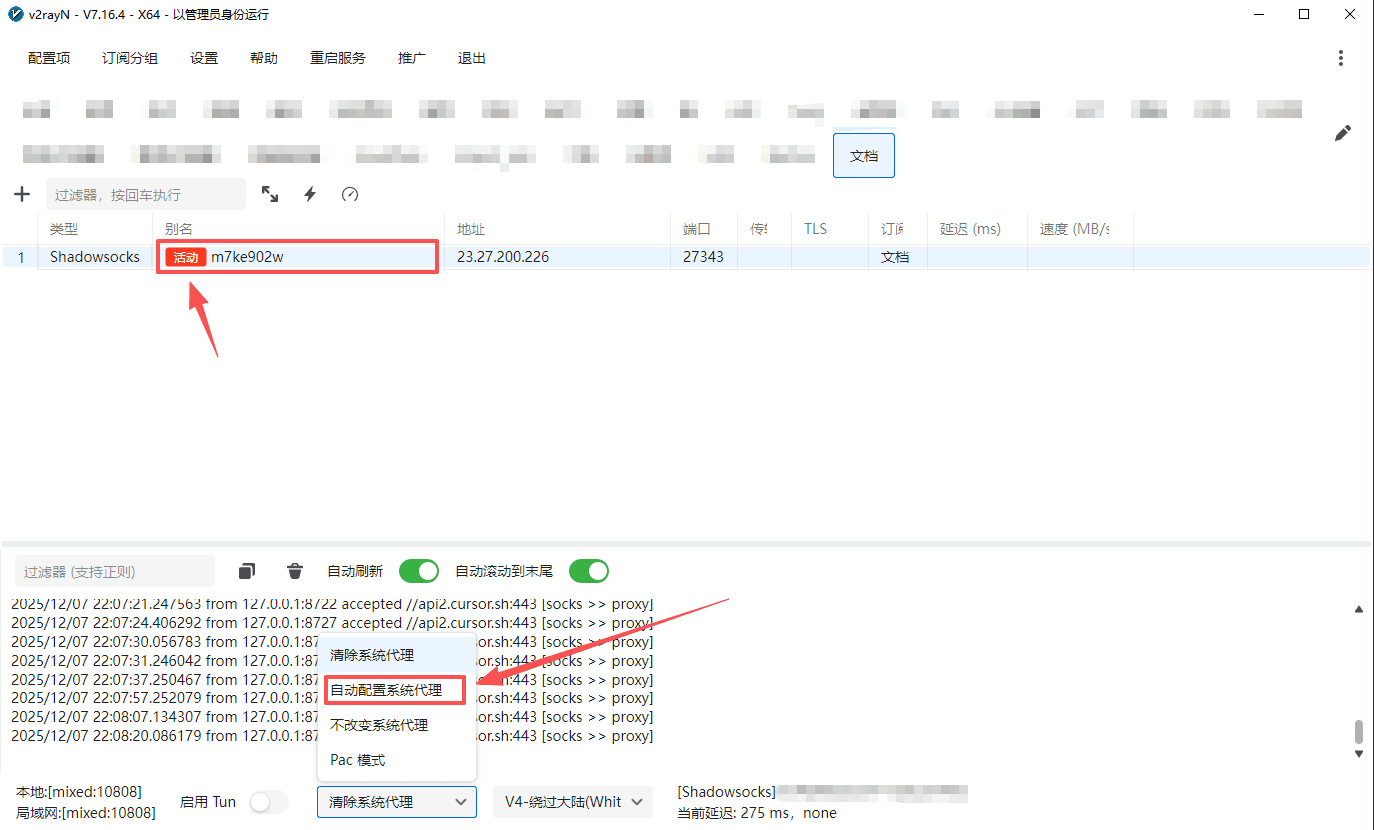
Task: Click the plus icon to add server
Action: pos(22,194)
